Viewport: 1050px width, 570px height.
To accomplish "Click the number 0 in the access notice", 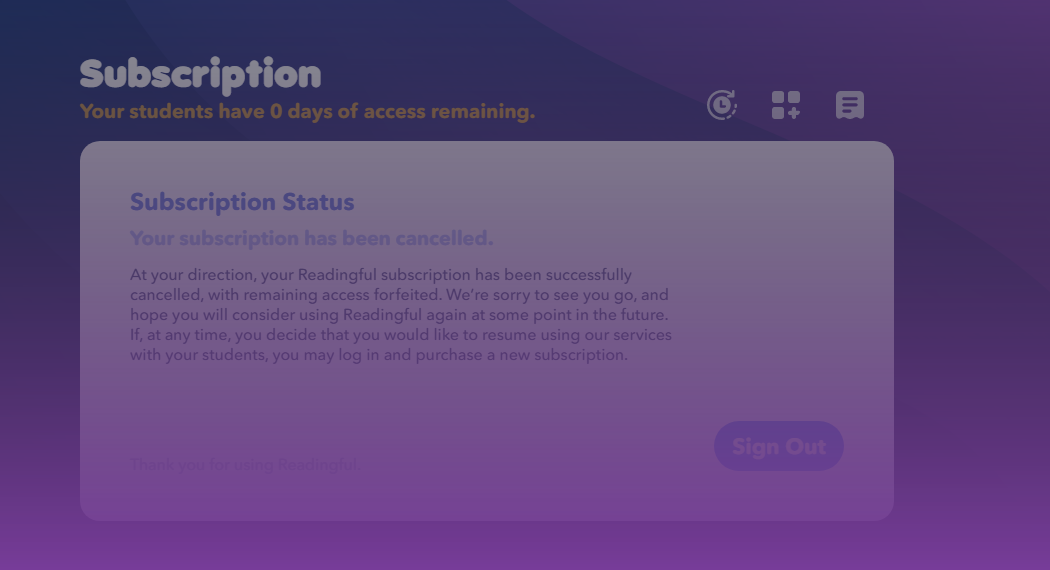I will [x=276, y=111].
